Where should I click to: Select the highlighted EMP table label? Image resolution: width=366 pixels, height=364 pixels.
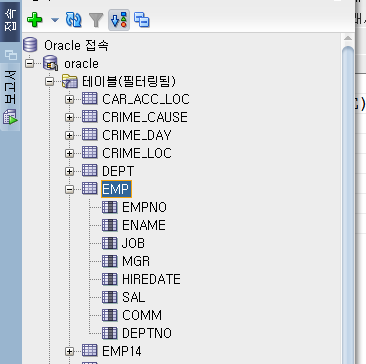116,189
